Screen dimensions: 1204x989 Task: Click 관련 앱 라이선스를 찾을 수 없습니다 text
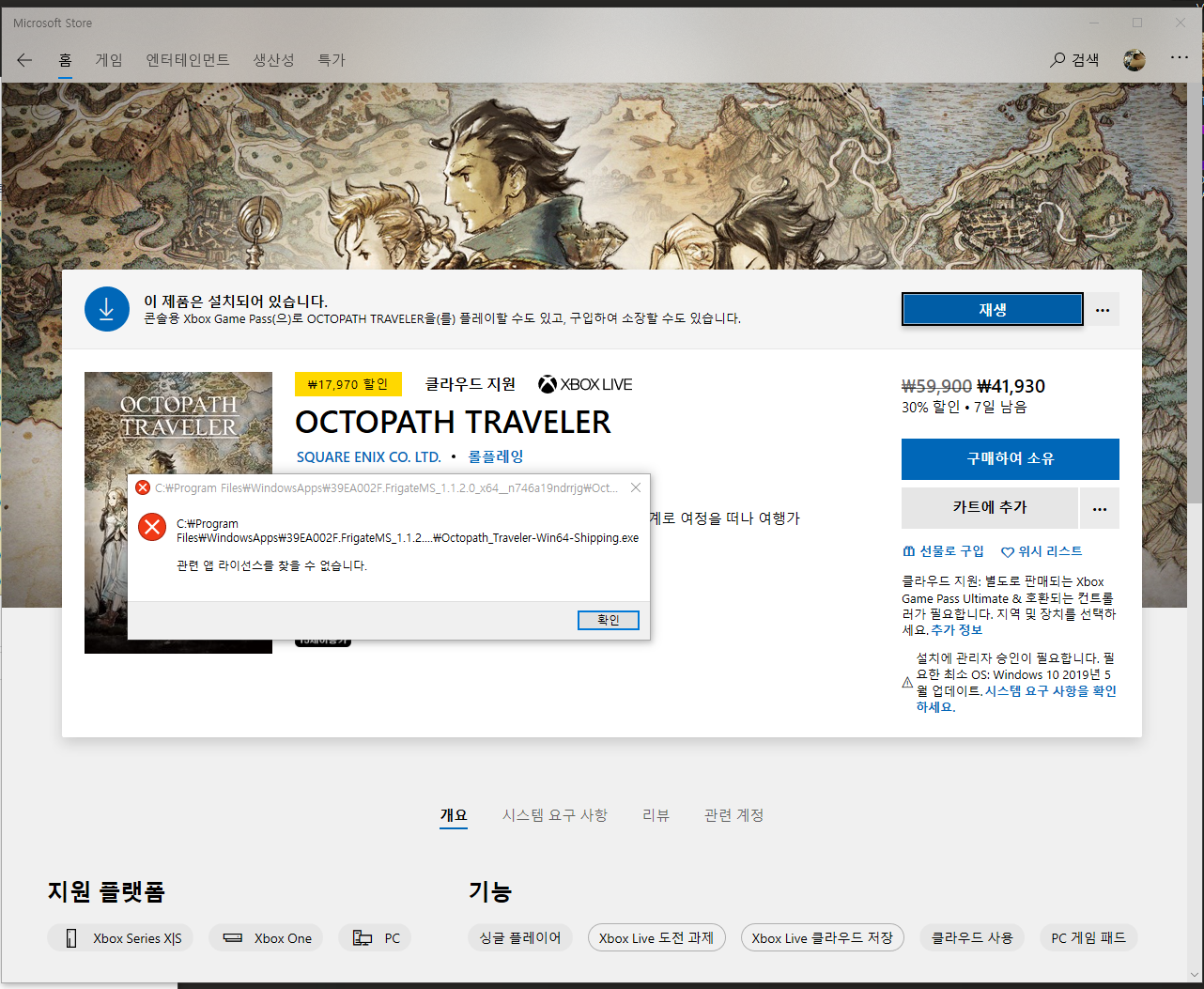click(x=271, y=565)
